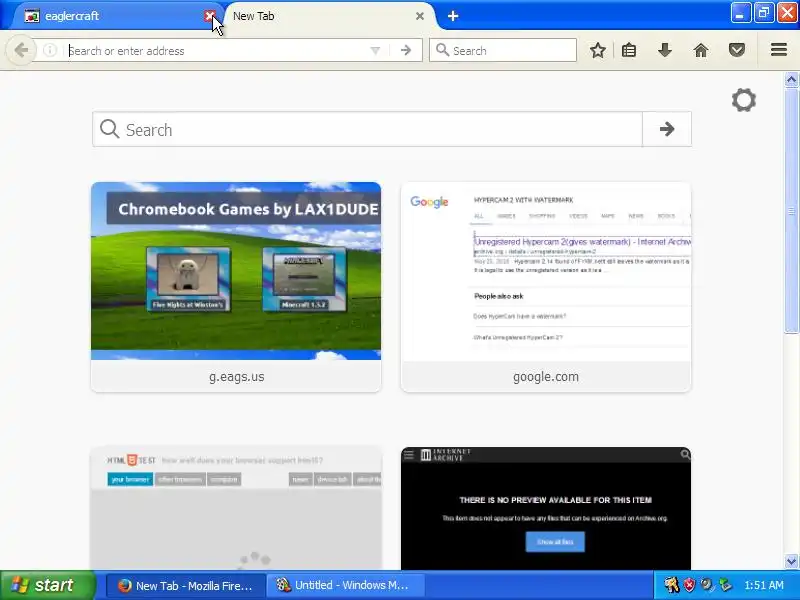Click the red shield security tray icon
The height and width of the screenshot is (600, 800).
[x=689, y=585]
